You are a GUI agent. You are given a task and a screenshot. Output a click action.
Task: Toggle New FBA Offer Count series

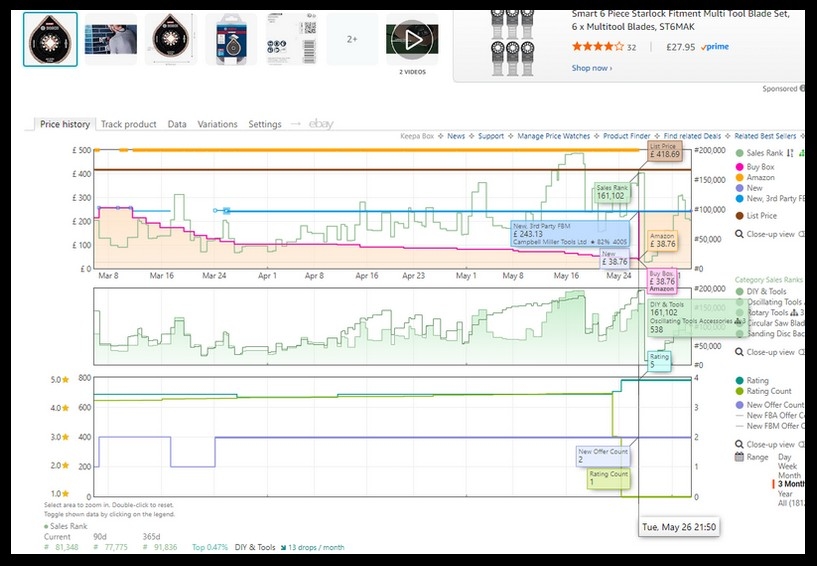point(770,415)
